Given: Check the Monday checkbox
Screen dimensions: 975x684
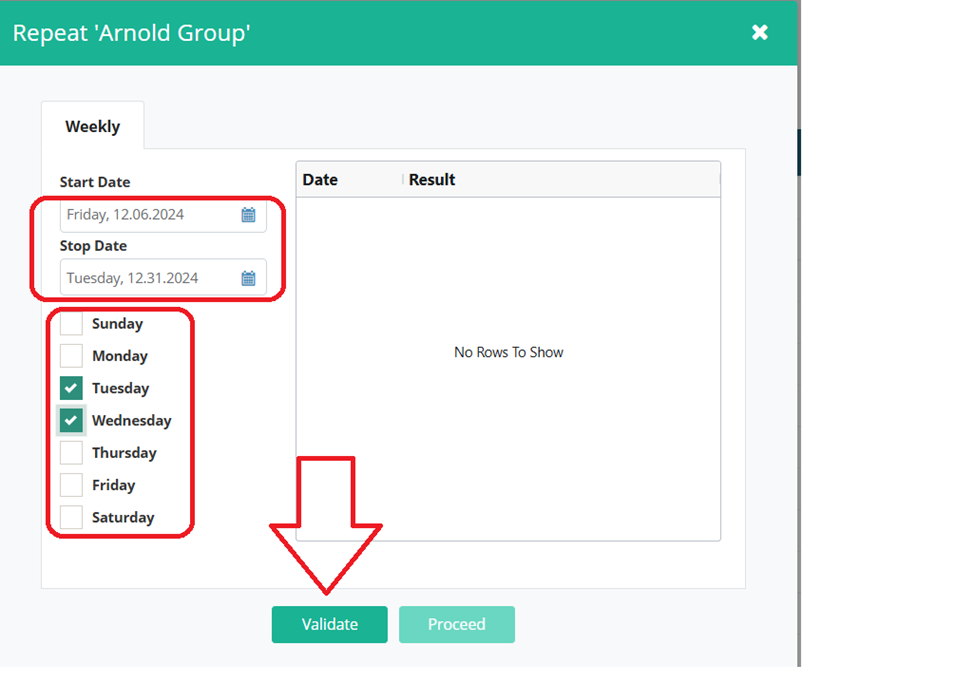Looking at the screenshot, I should [x=72, y=356].
